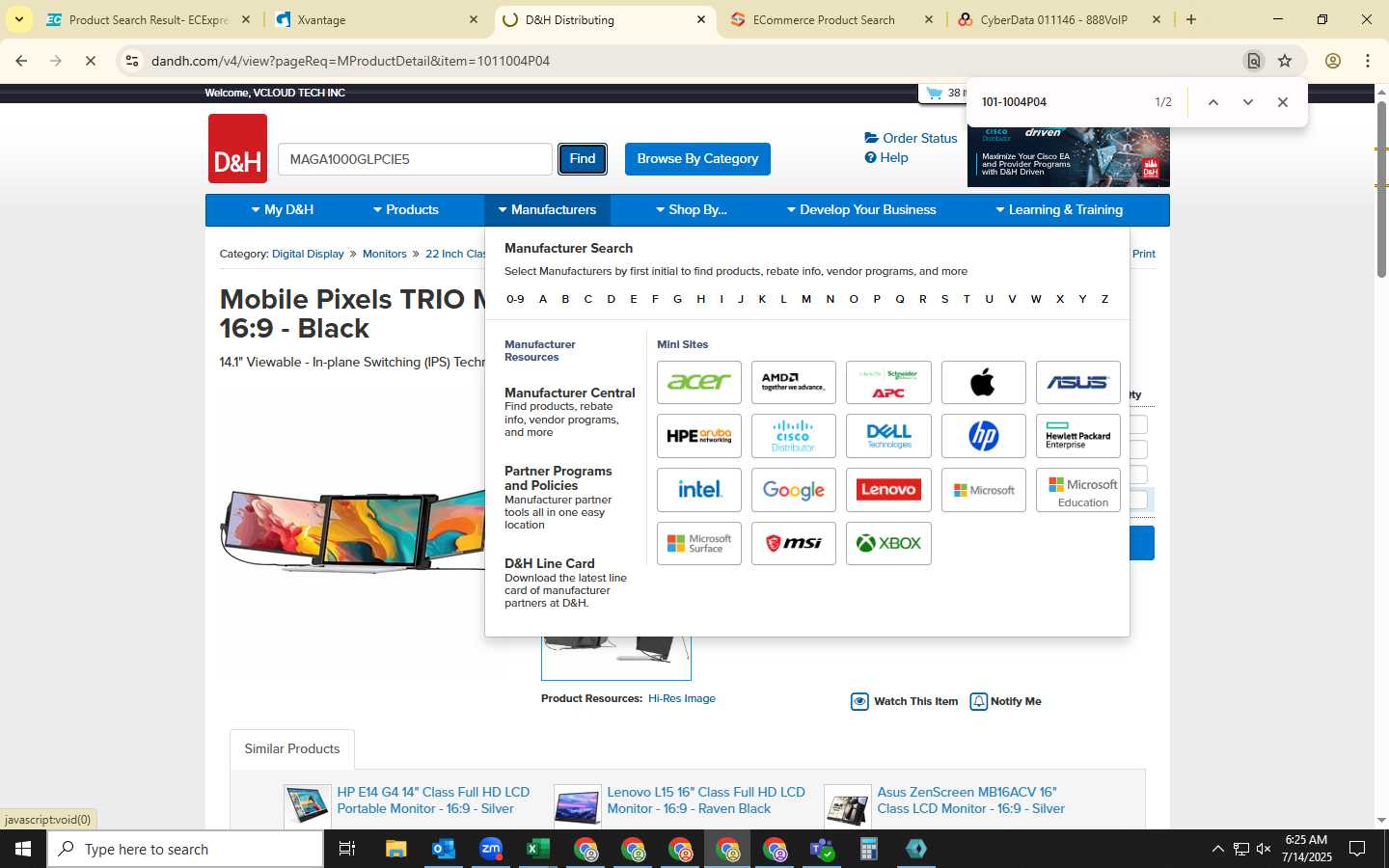The height and width of the screenshot is (868, 1389).
Task: Open the Order Status link
Action: (x=912, y=138)
